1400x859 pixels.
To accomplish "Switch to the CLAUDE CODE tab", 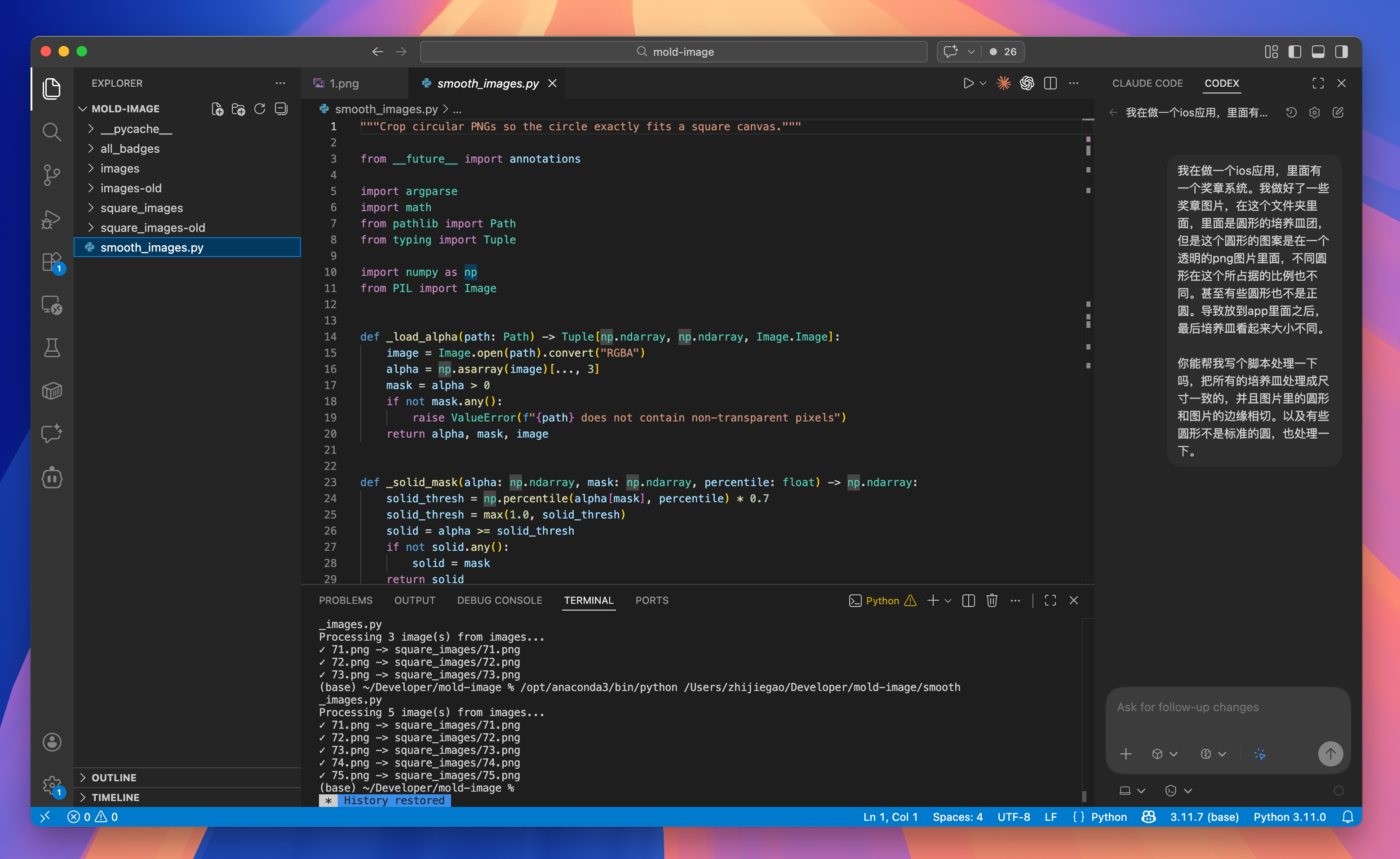I will coord(1147,84).
